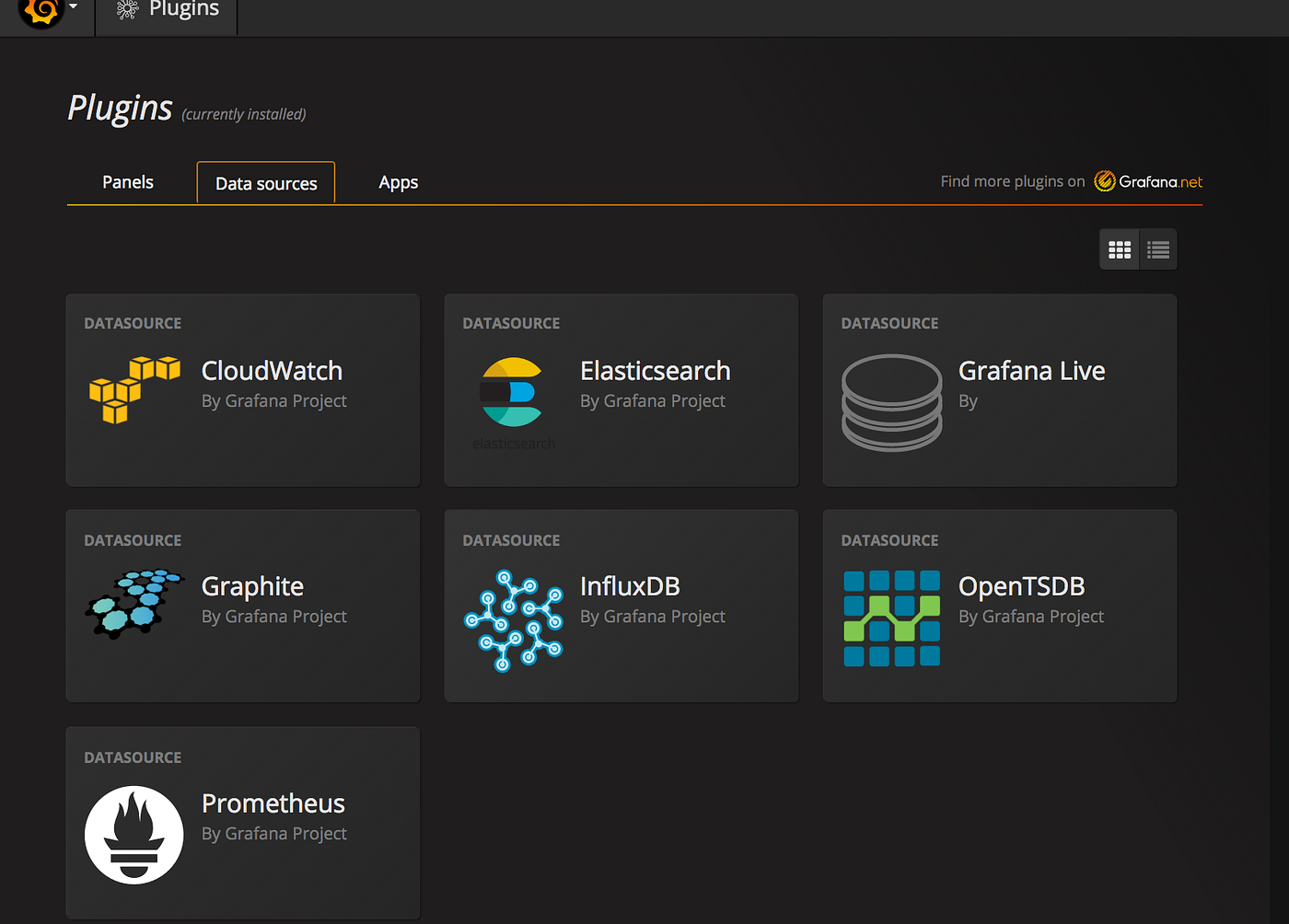
Task: Click the Plugins gear icon in header
Action: (x=125, y=9)
